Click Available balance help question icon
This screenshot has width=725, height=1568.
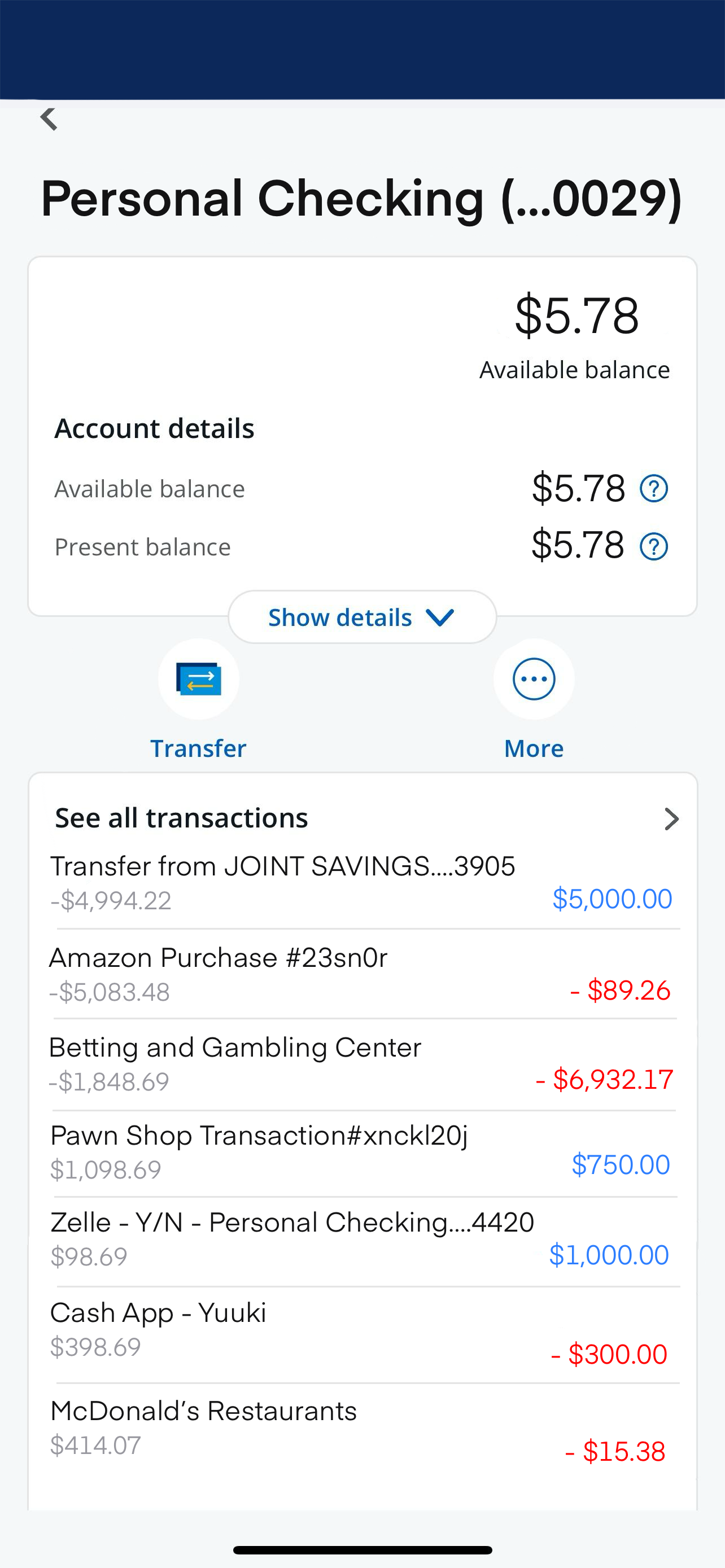(654, 488)
